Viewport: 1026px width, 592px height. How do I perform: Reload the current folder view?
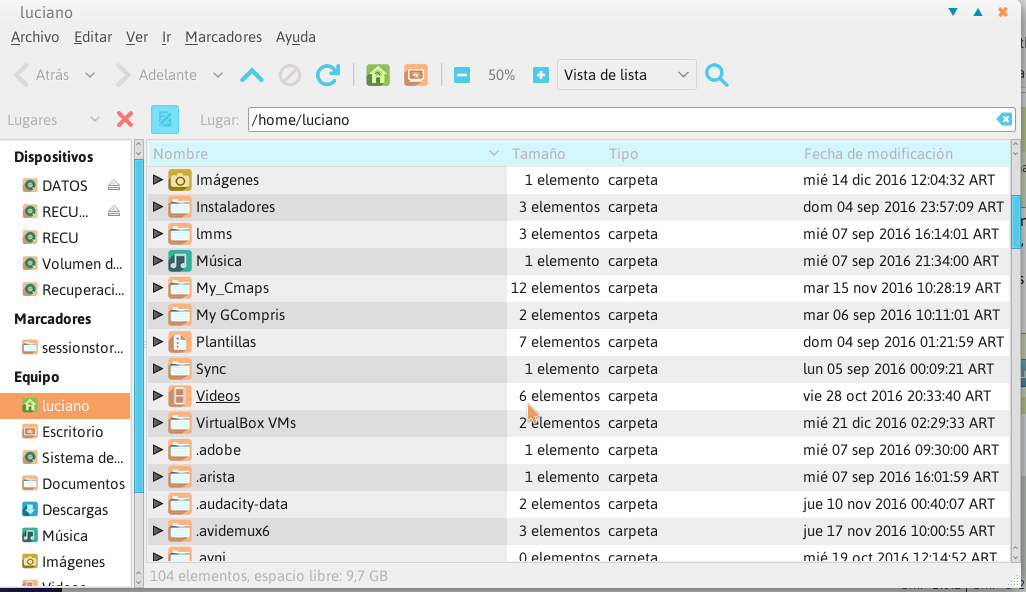click(x=328, y=75)
